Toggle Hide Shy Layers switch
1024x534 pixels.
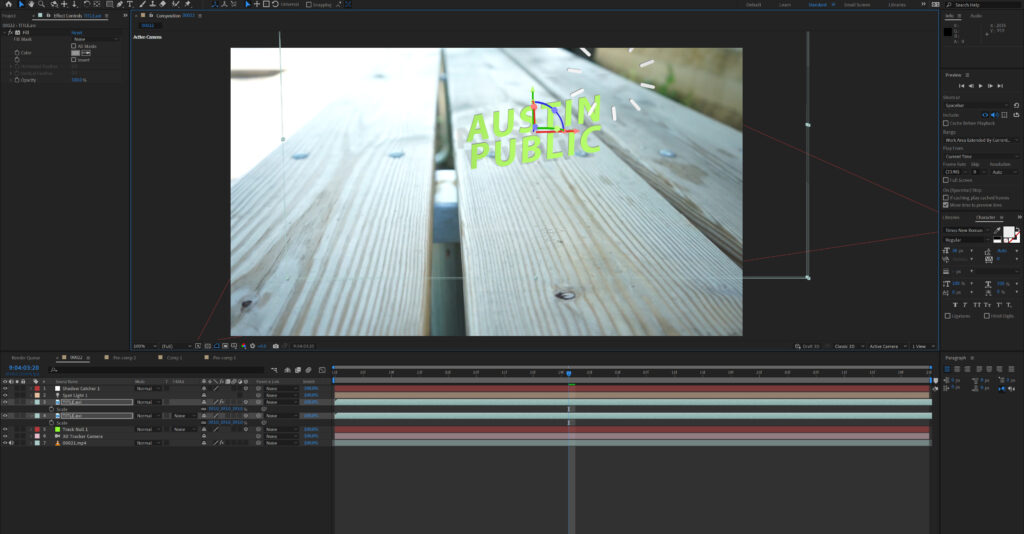click(x=287, y=370)
